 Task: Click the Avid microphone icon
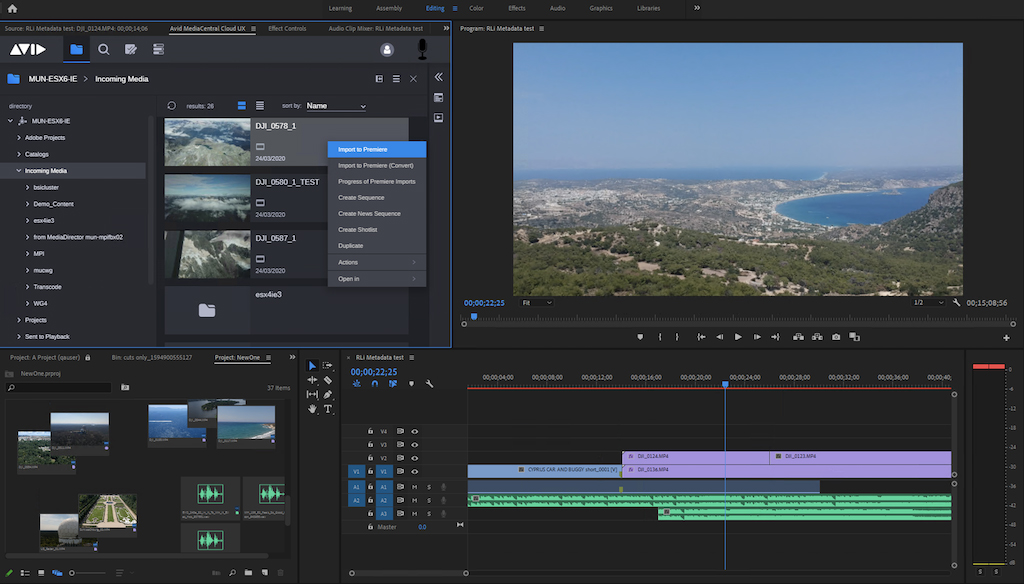click(423, 50)
